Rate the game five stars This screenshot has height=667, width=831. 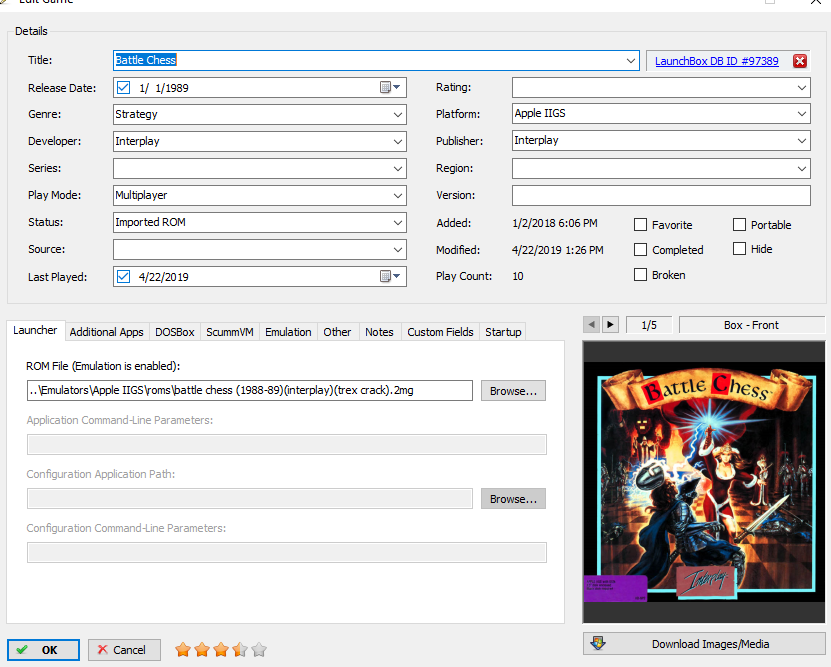pos(259,650)
